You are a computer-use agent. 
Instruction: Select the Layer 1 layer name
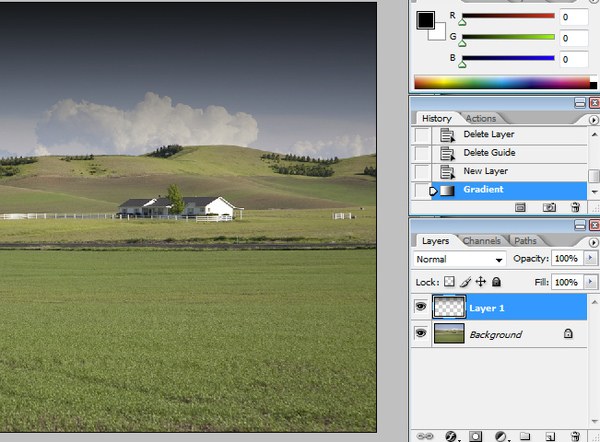[x=487, y=308]
